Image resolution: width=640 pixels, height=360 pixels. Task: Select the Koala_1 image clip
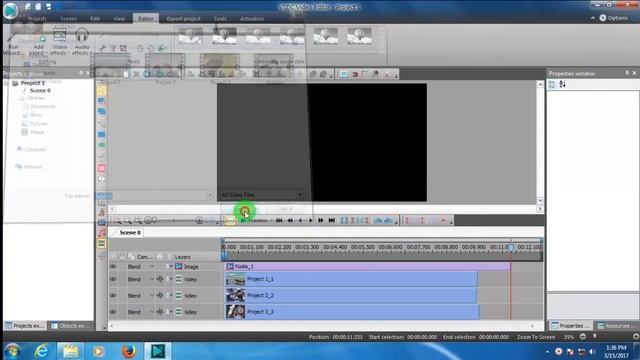367,267
